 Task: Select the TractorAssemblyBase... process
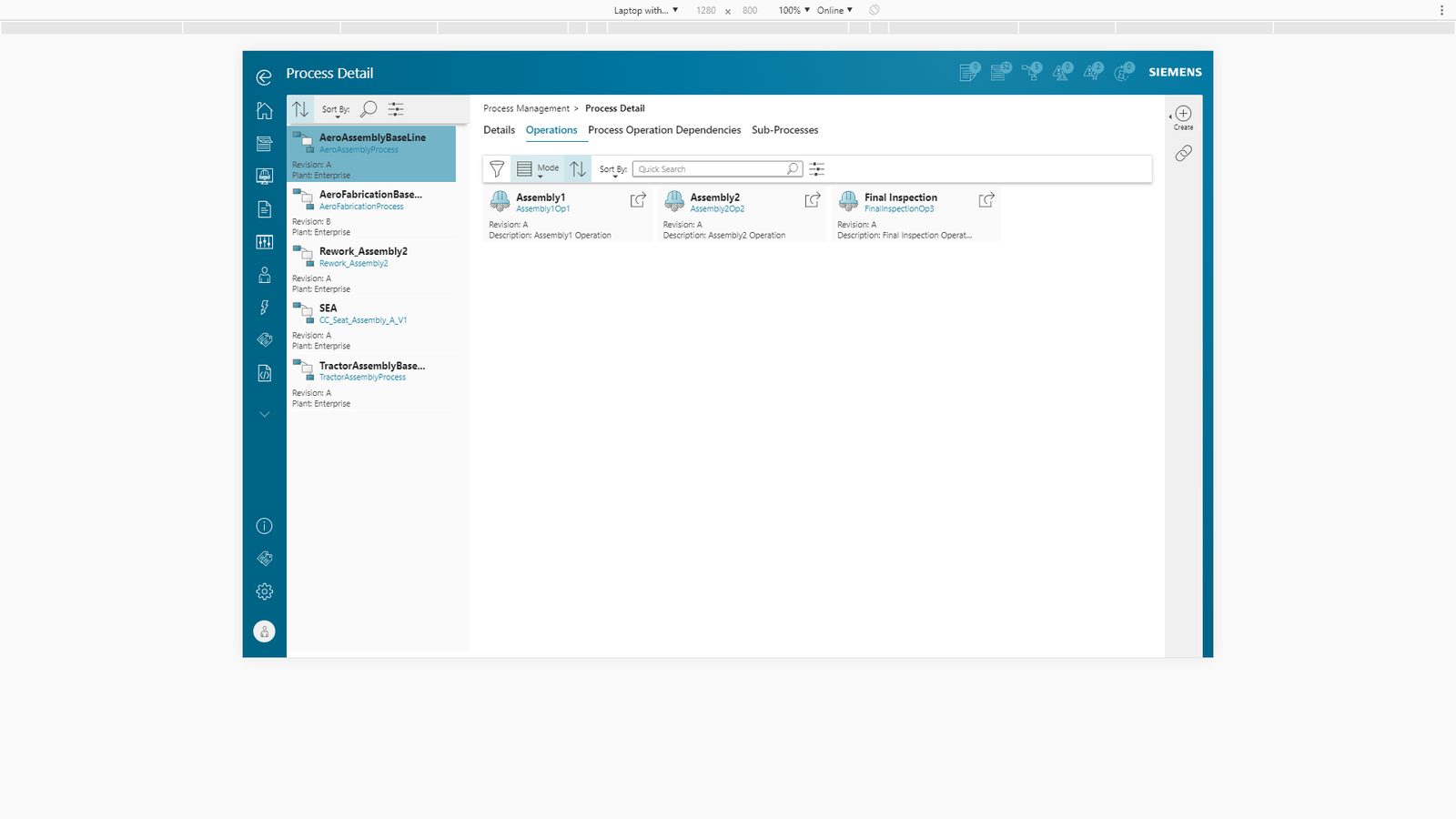pyautogui.click(x=371, y=383)
